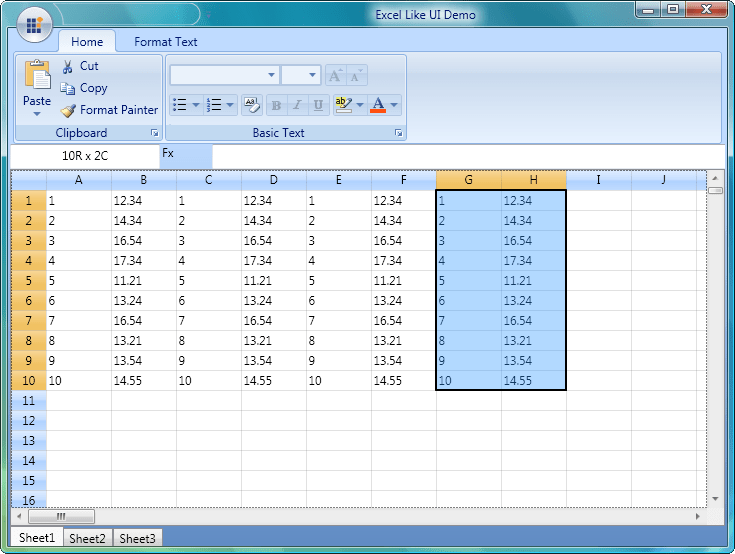Click the bullet list icon
The image size is (735, 554).
pos(180,105)
